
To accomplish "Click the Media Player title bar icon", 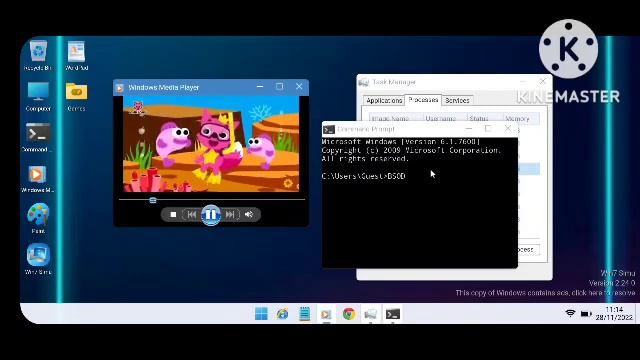I will pyautogui.click(x=120, y=88).
